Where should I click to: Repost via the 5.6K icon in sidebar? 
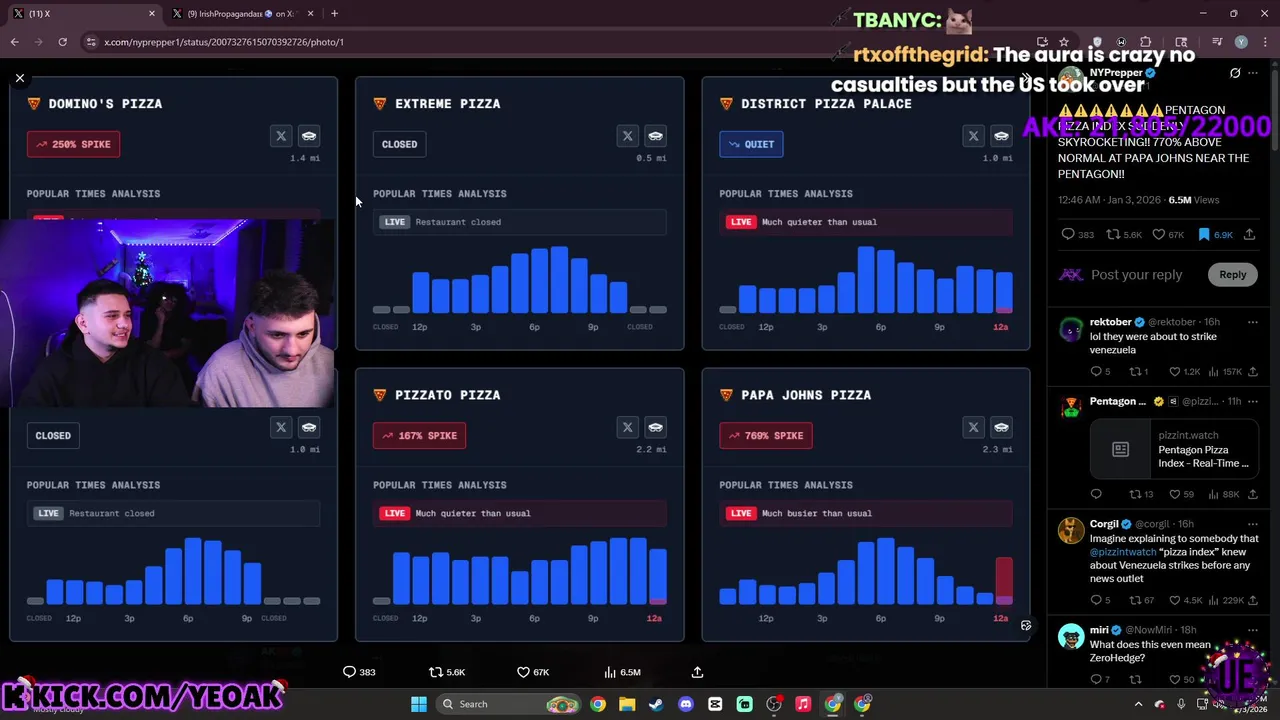pos(1124,234)
